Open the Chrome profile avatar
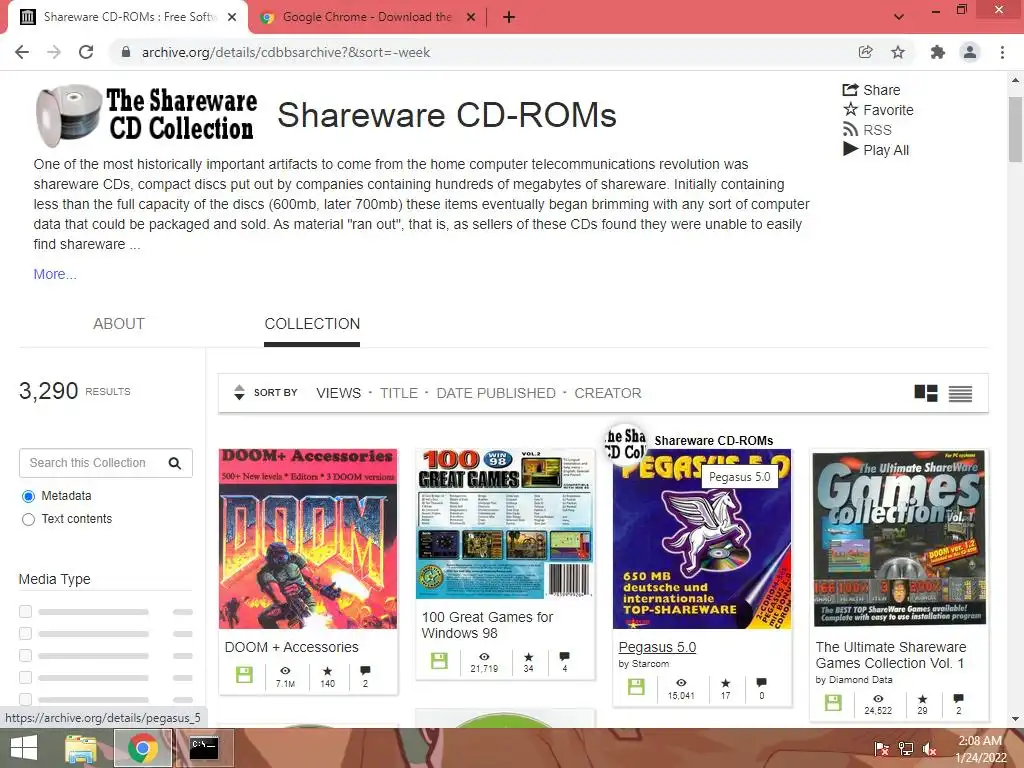Image resolution: width=1024 pixels, height=768 pixels. [x=970, y=52]
